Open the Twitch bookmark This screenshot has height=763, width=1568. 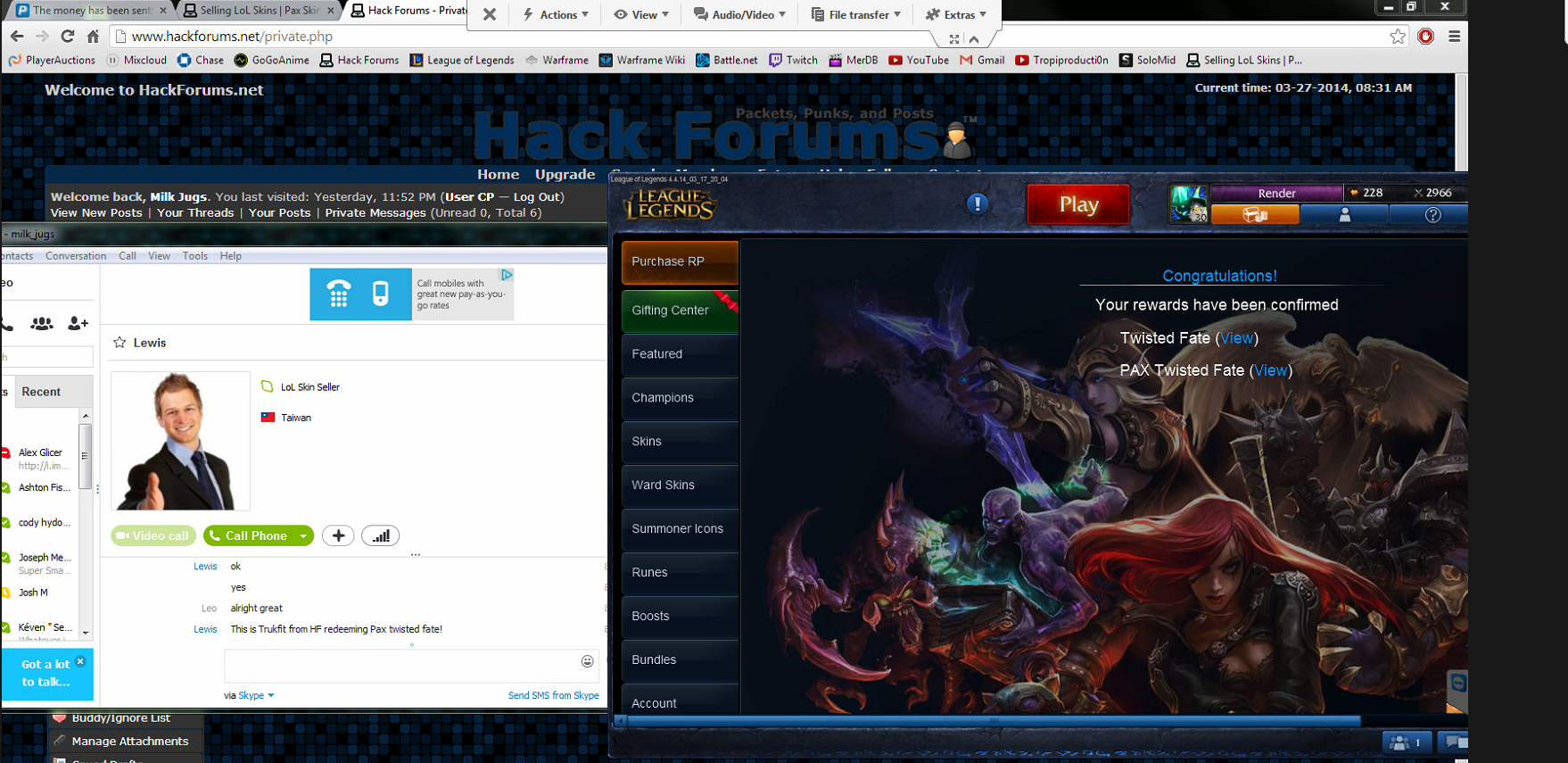click(793, 60)
